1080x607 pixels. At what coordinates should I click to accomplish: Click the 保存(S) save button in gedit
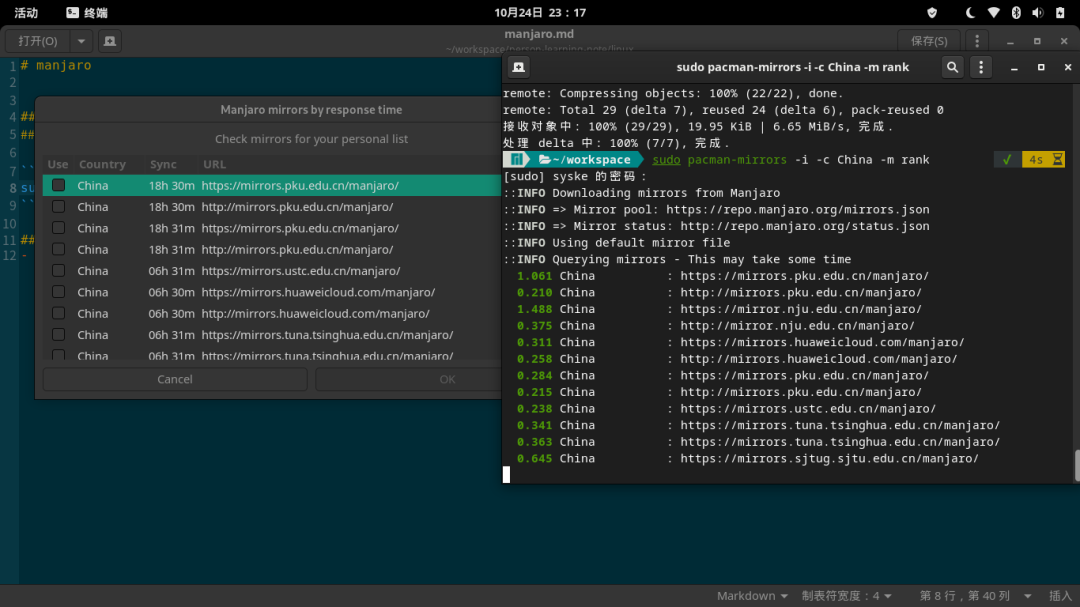point(929,41)
